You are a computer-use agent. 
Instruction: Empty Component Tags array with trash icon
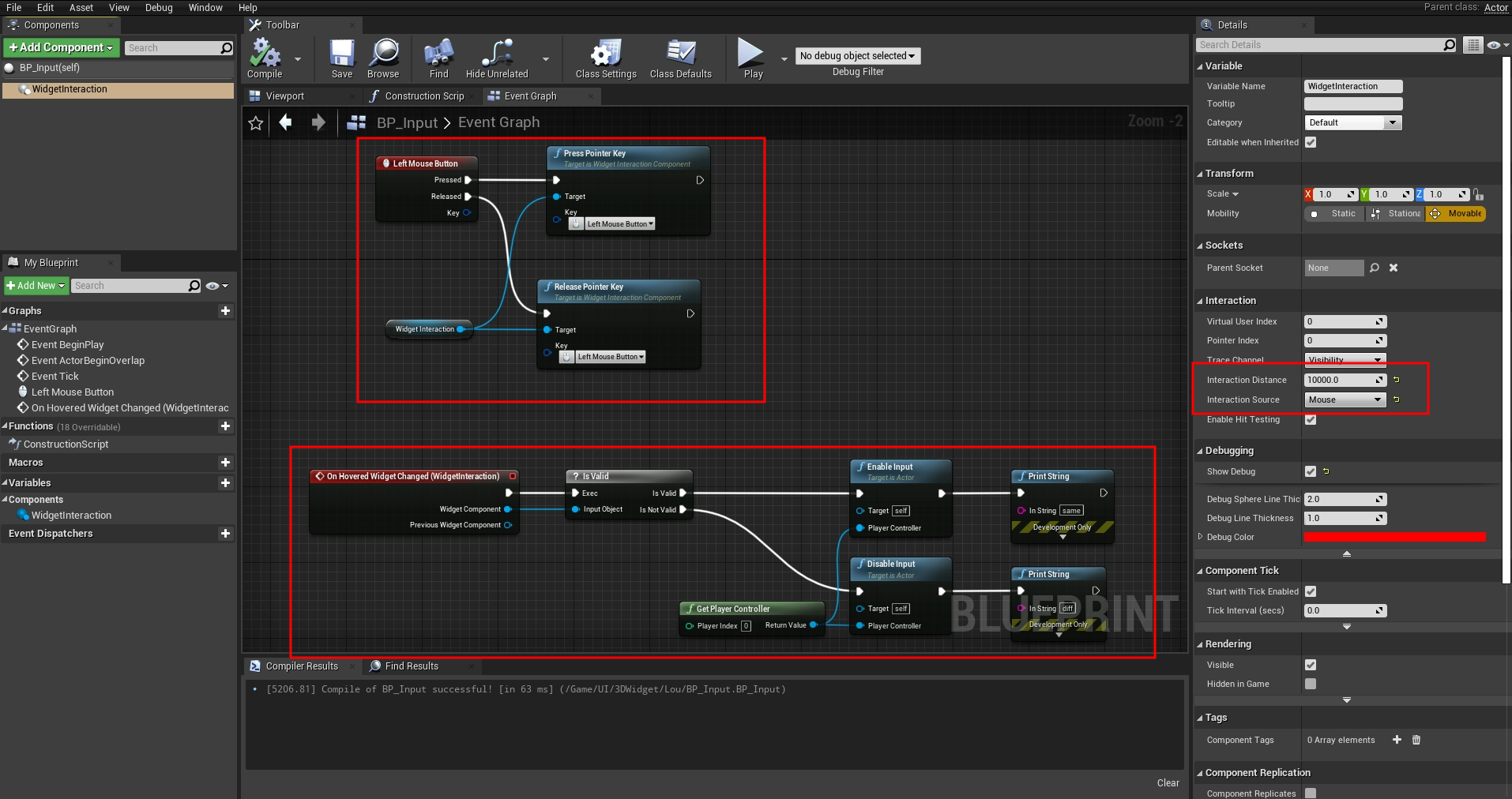tap(1416, 740)
